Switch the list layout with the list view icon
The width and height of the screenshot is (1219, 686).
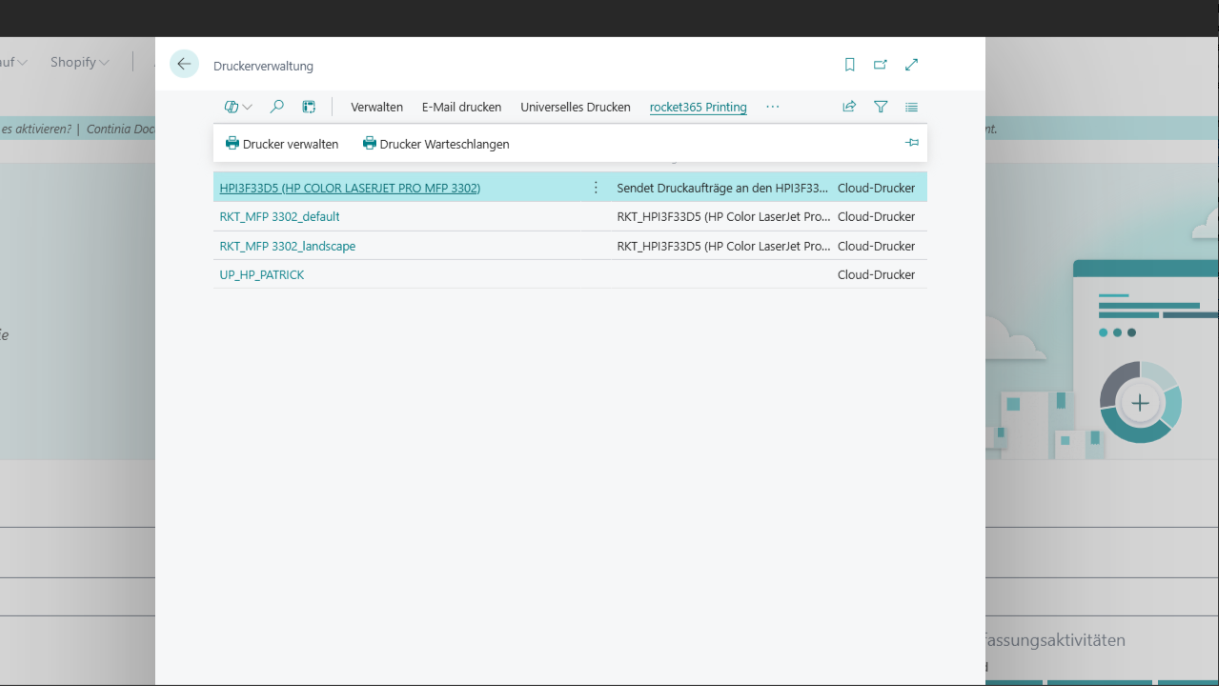pos(911,107)
